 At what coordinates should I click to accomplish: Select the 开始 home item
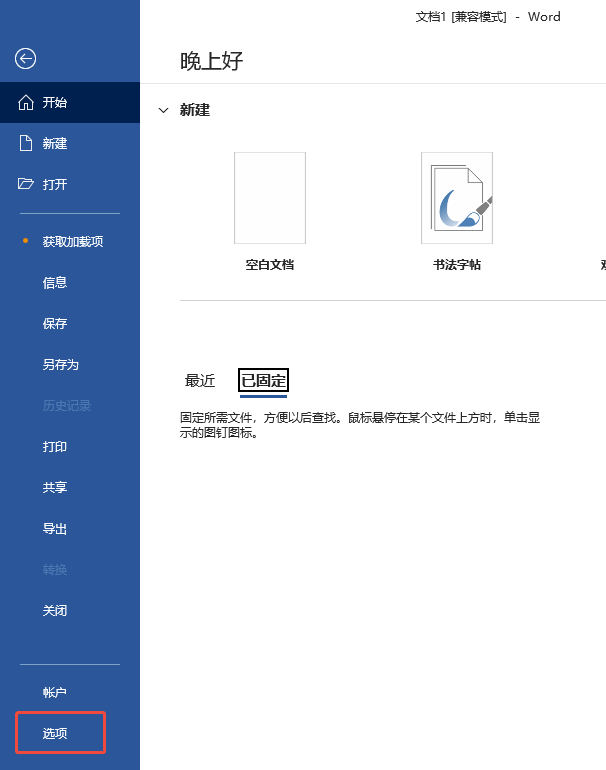tap(70, 102)
